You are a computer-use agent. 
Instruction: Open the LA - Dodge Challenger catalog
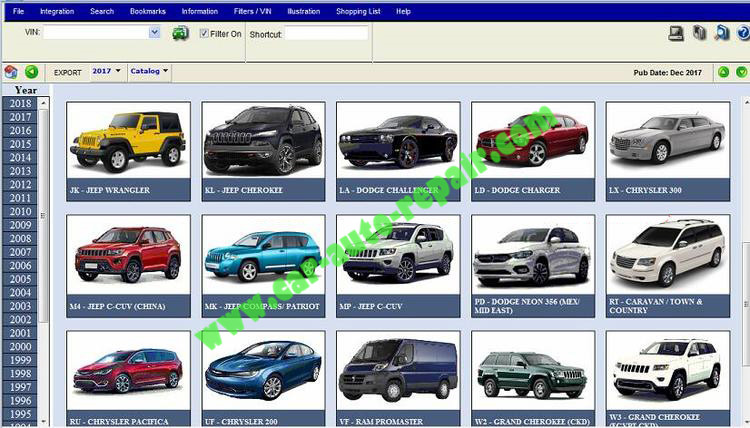pyautogui.click(x=398, y=151)
